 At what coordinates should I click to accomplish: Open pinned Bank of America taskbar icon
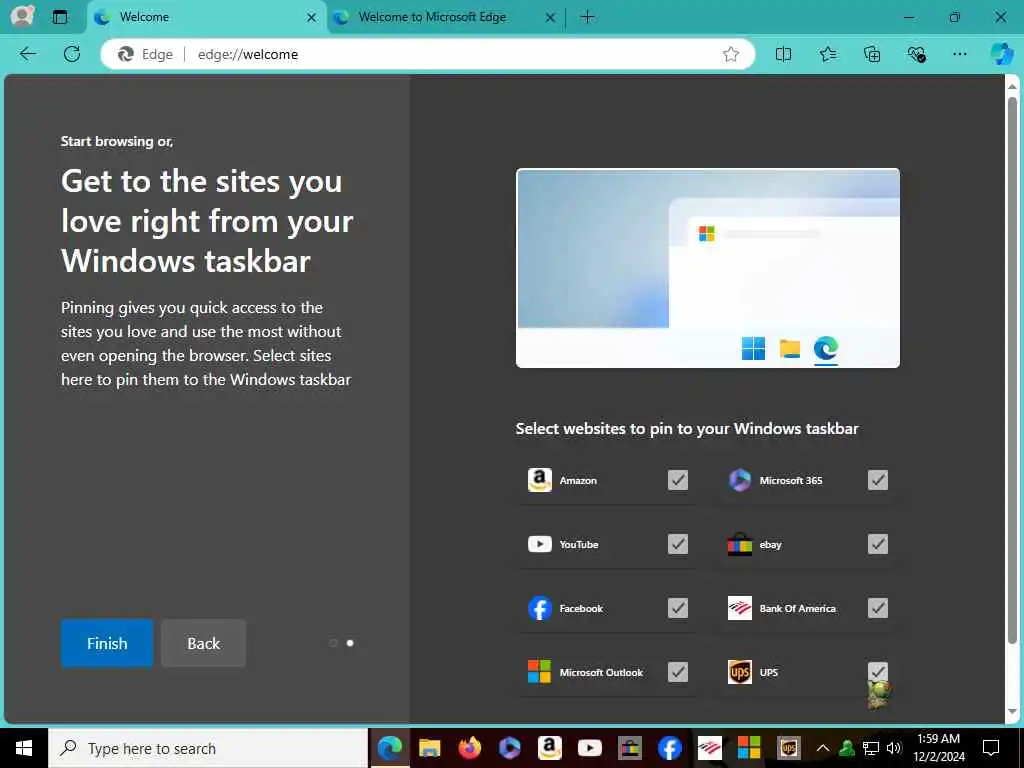[x=710, y=748]
